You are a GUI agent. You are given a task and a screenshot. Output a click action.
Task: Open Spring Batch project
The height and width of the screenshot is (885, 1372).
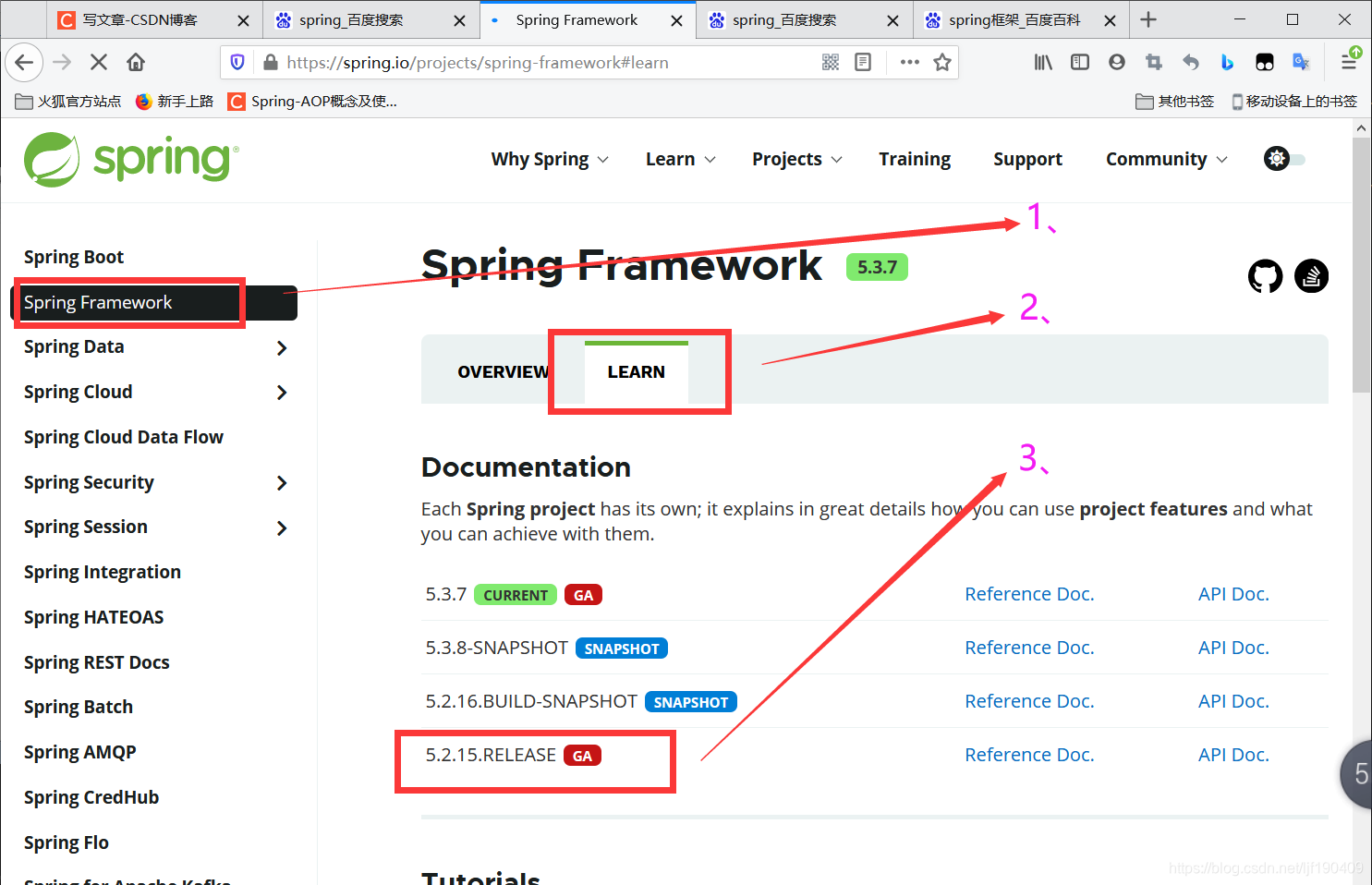79,707
